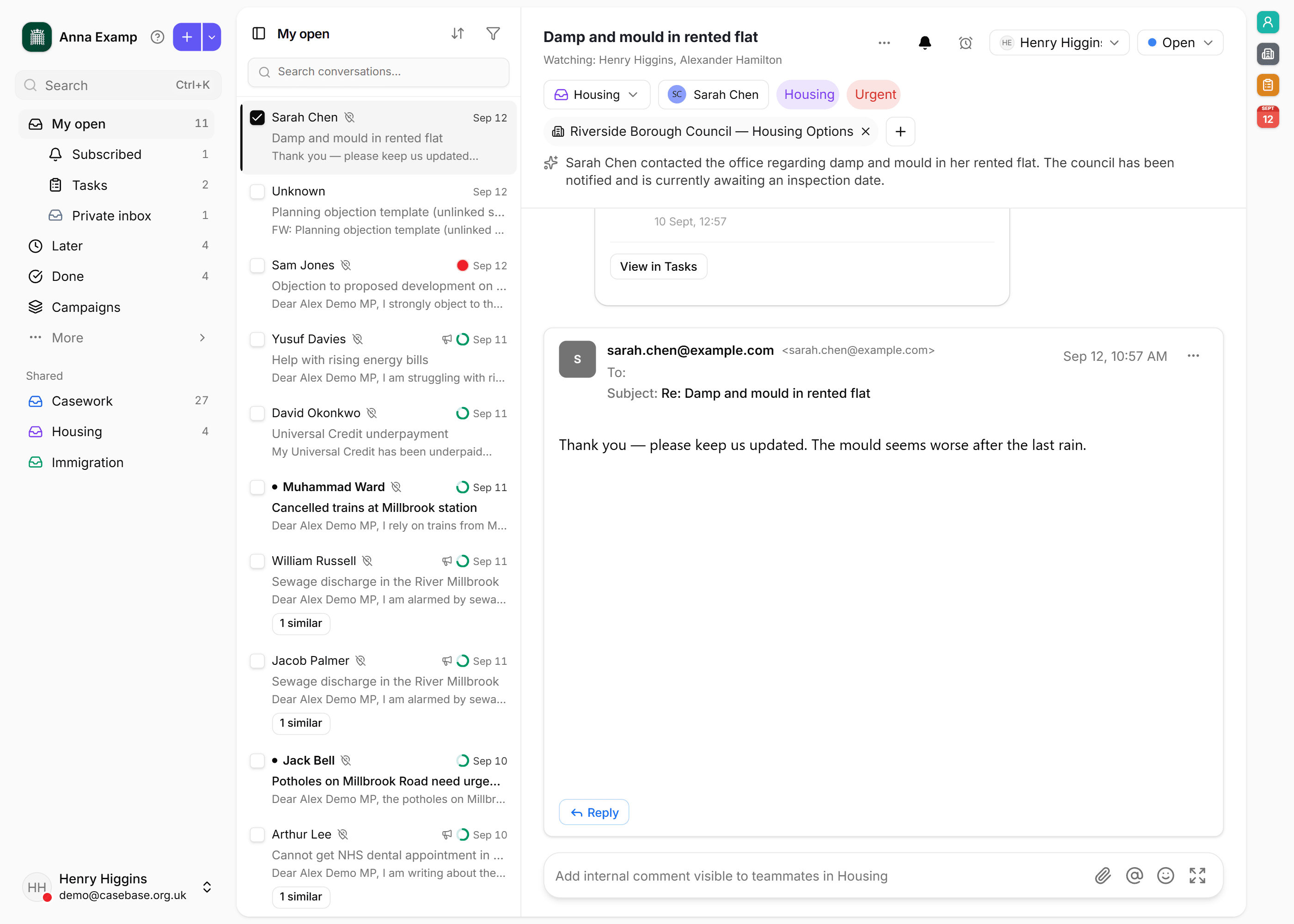Open the emoji picker smiley icon
Image resolution: width=1294 pixels, height=924 pixels.
[1166, 875]
